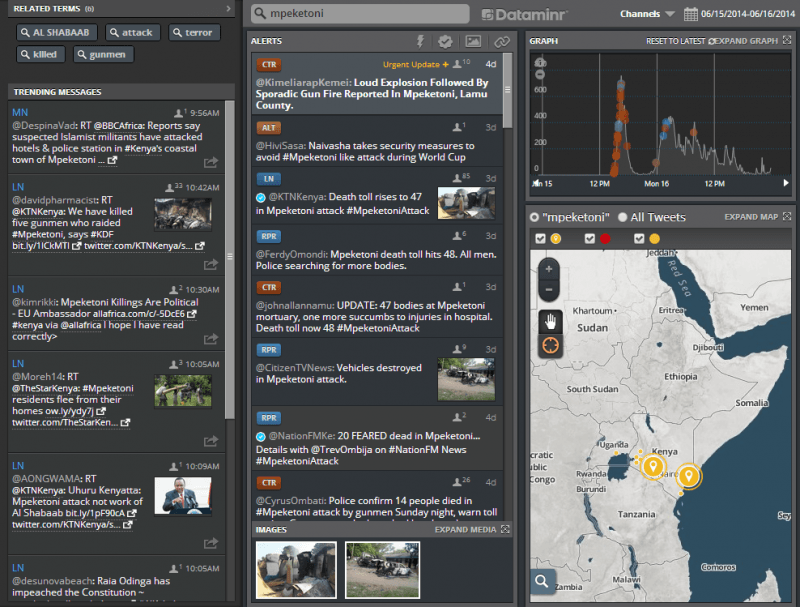This screenshot has height=607, width=800.
Task: Open @CitizenTVNews handle in alerts
Action: click(x=295, y=368)
